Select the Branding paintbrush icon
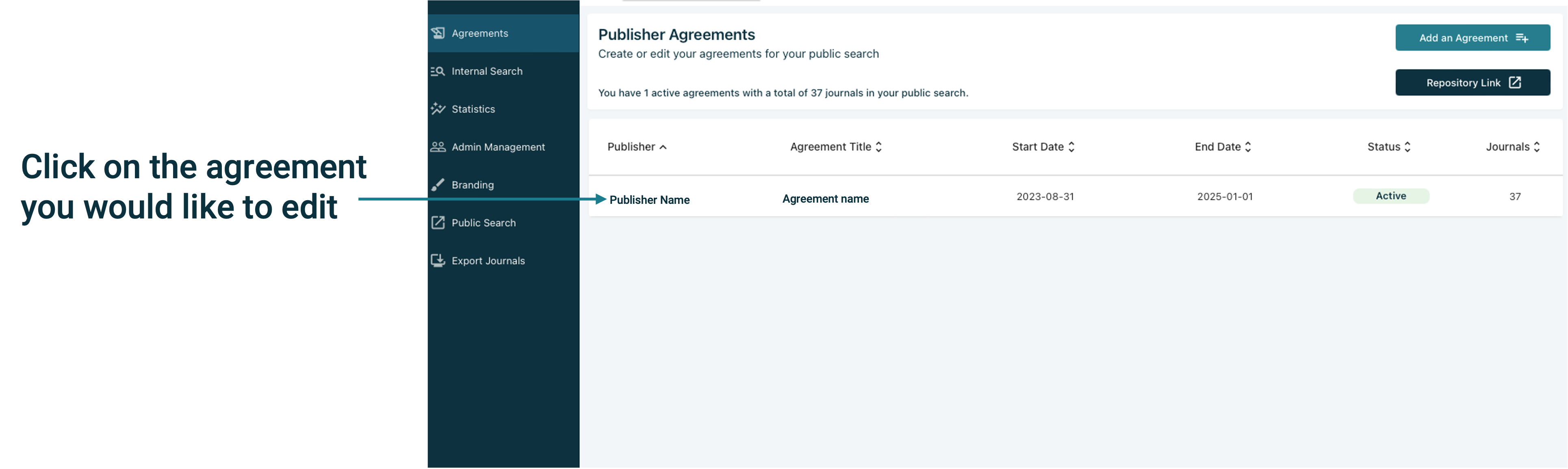Screen dimensions: 1568x469 [438, 184]
